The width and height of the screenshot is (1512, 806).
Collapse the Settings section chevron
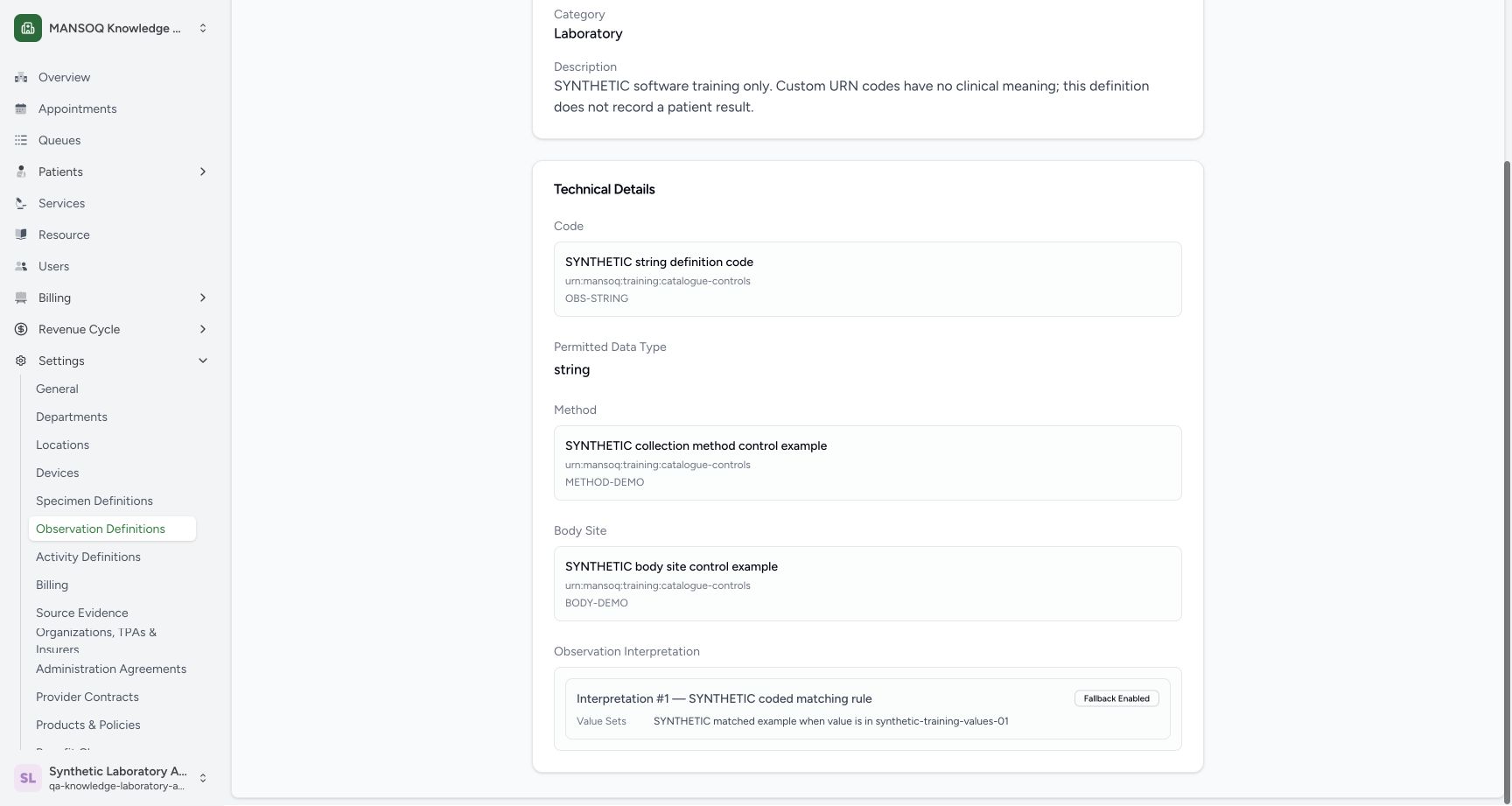coord(203,361)
